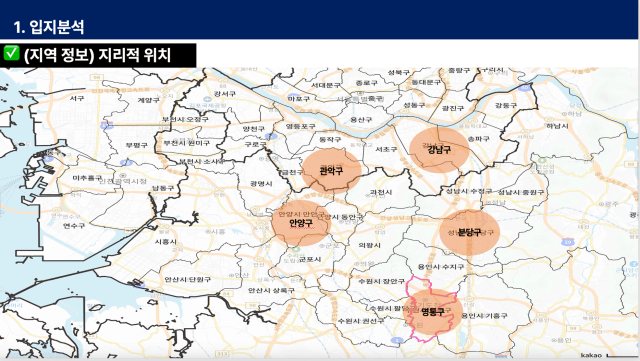Click the 부천시 오정구 map label
Screen dimensions: 640x361
point(185,119)
